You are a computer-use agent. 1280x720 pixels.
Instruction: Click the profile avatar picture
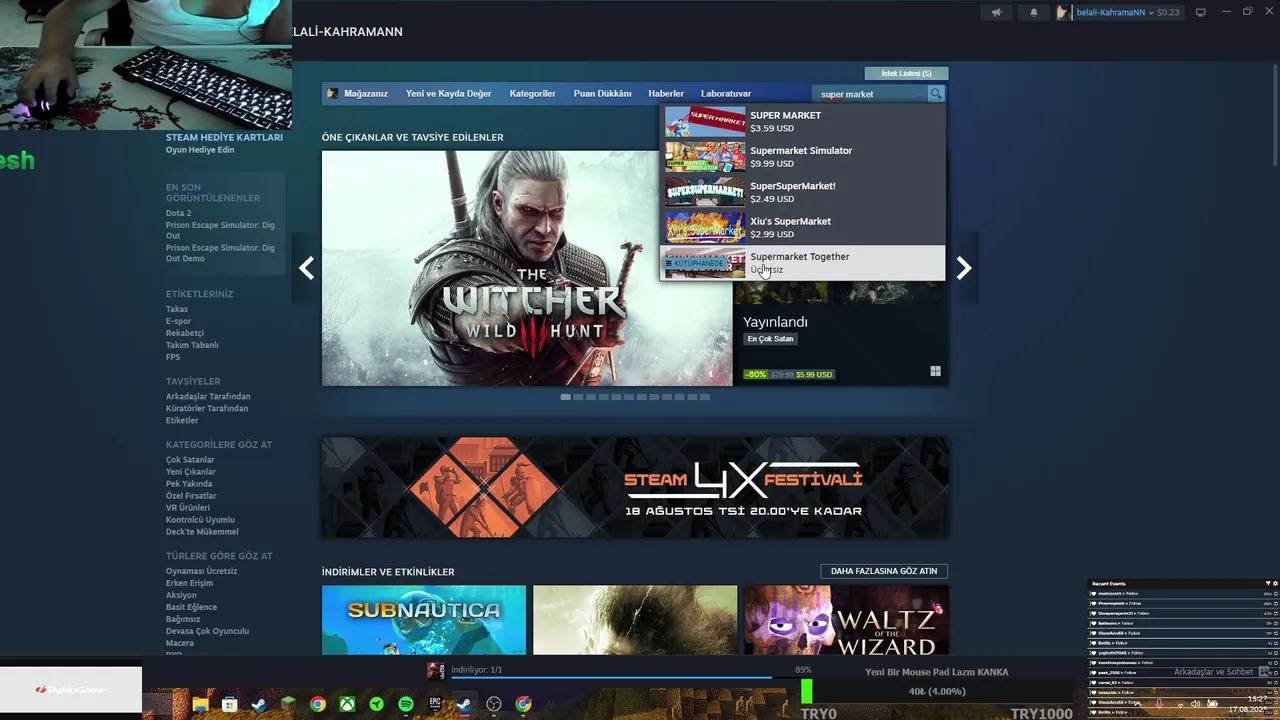coord(1063,13)
